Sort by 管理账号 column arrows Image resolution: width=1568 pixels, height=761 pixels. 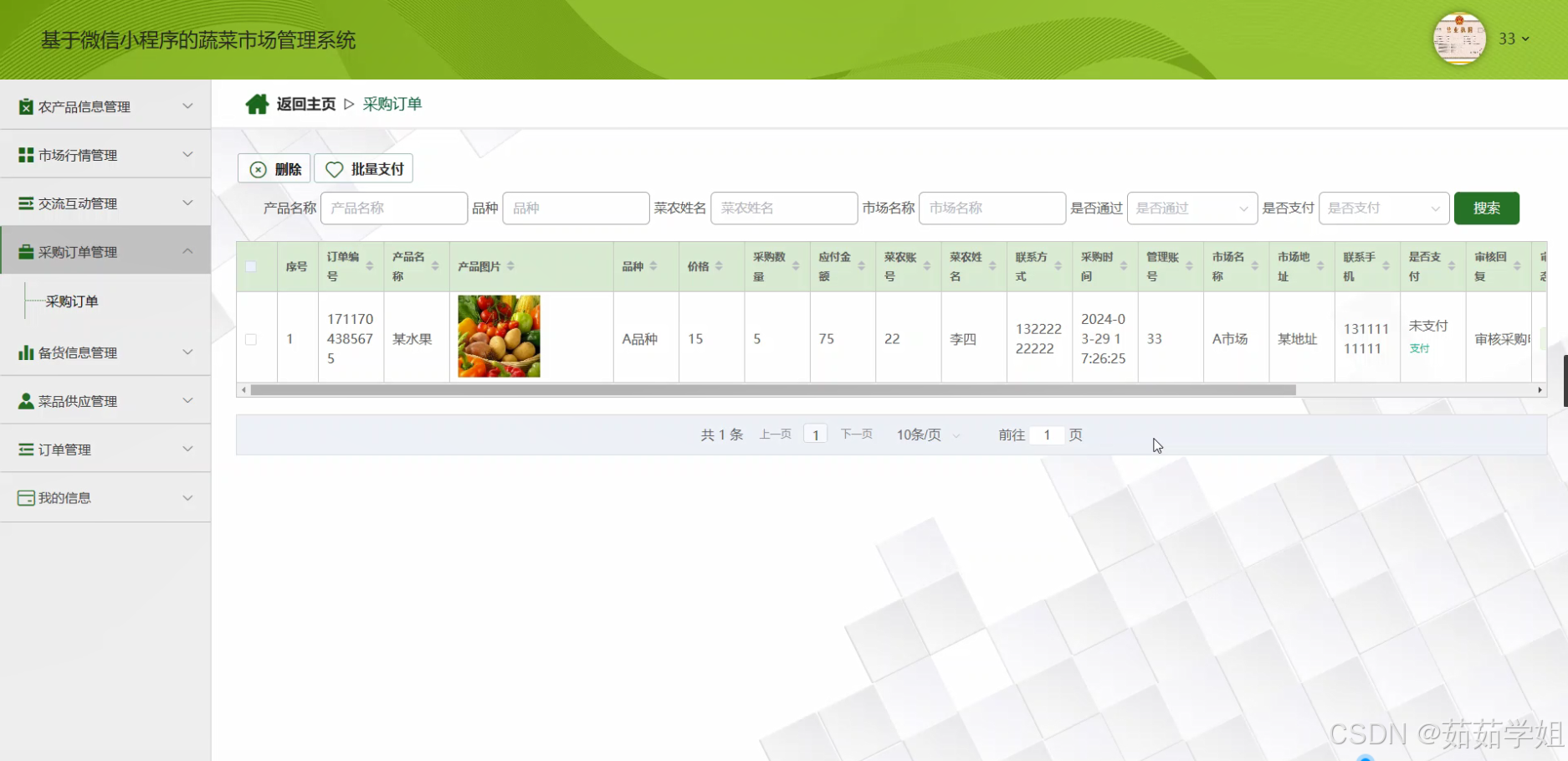tap(1189, 266)
